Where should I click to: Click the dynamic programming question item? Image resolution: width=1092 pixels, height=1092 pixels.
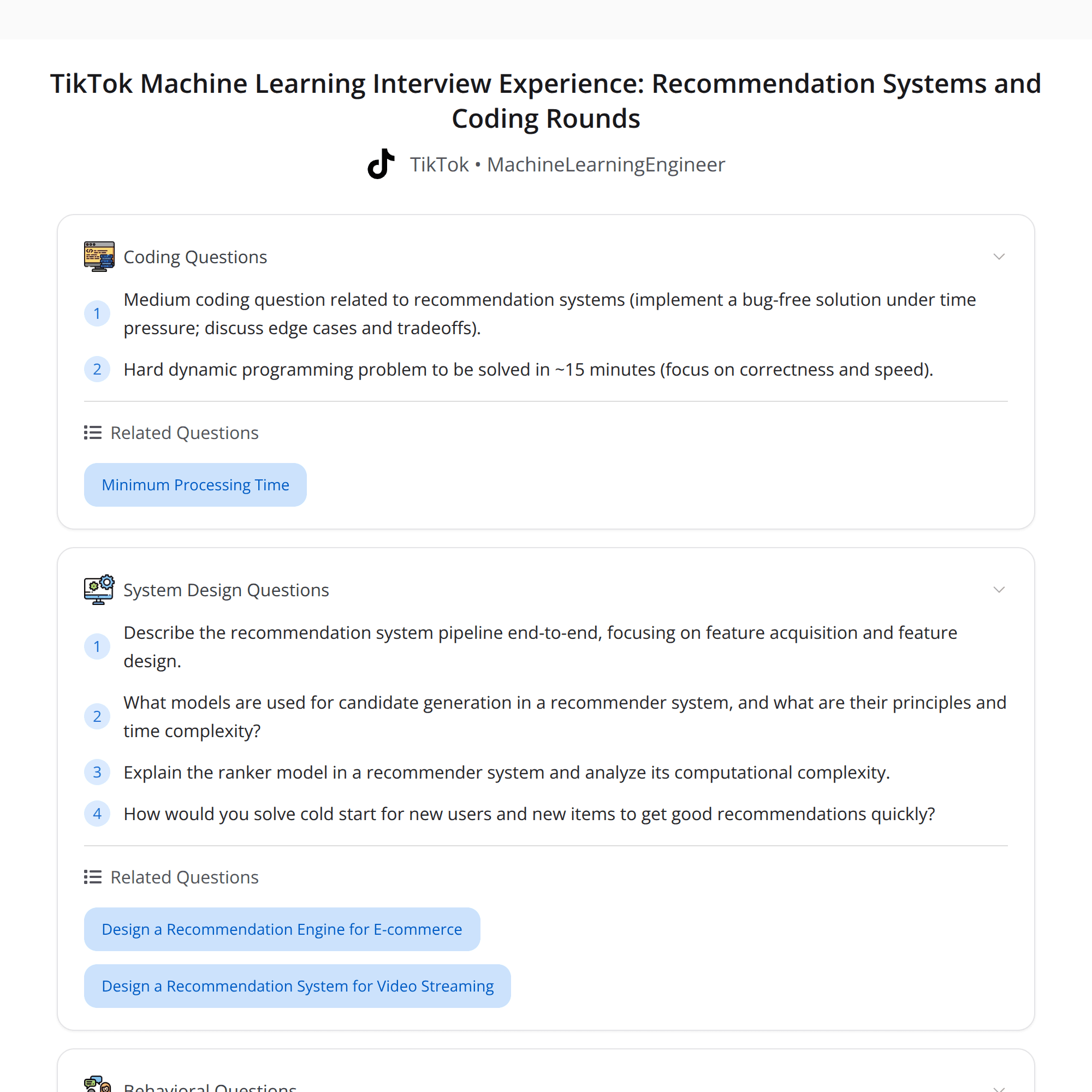[528, 369]
